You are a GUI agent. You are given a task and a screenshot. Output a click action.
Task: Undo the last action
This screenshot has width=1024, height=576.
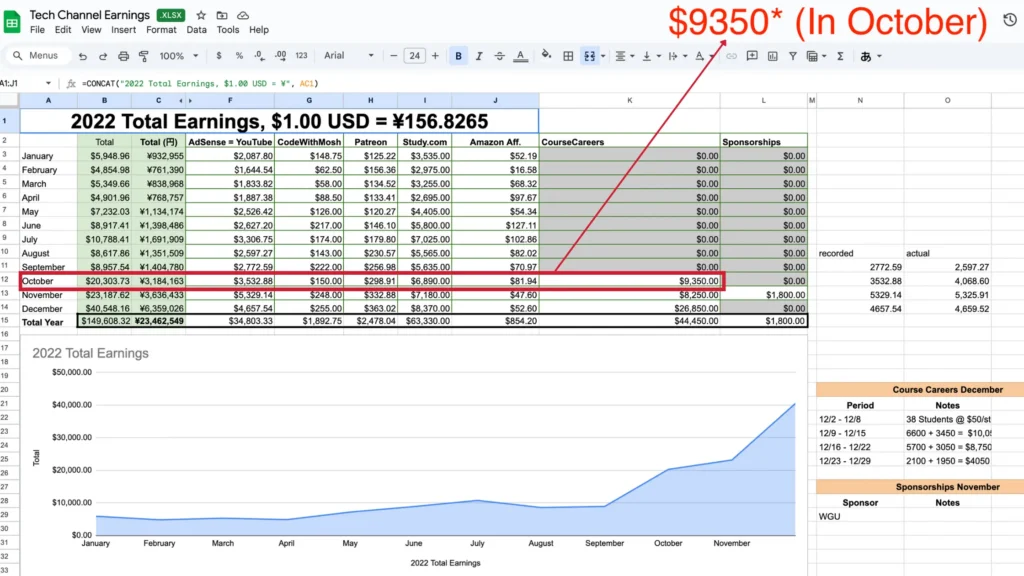point(83,56)
